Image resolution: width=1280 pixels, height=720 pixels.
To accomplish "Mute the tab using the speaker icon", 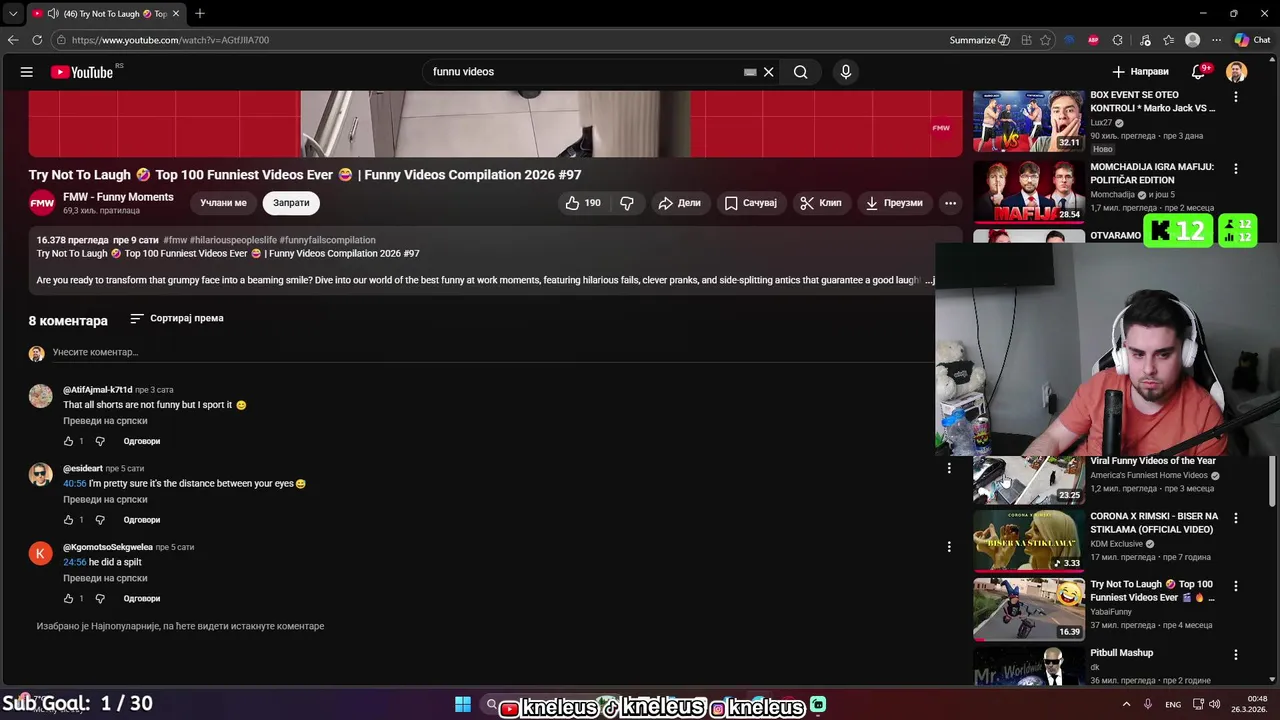I will [53, 14].
